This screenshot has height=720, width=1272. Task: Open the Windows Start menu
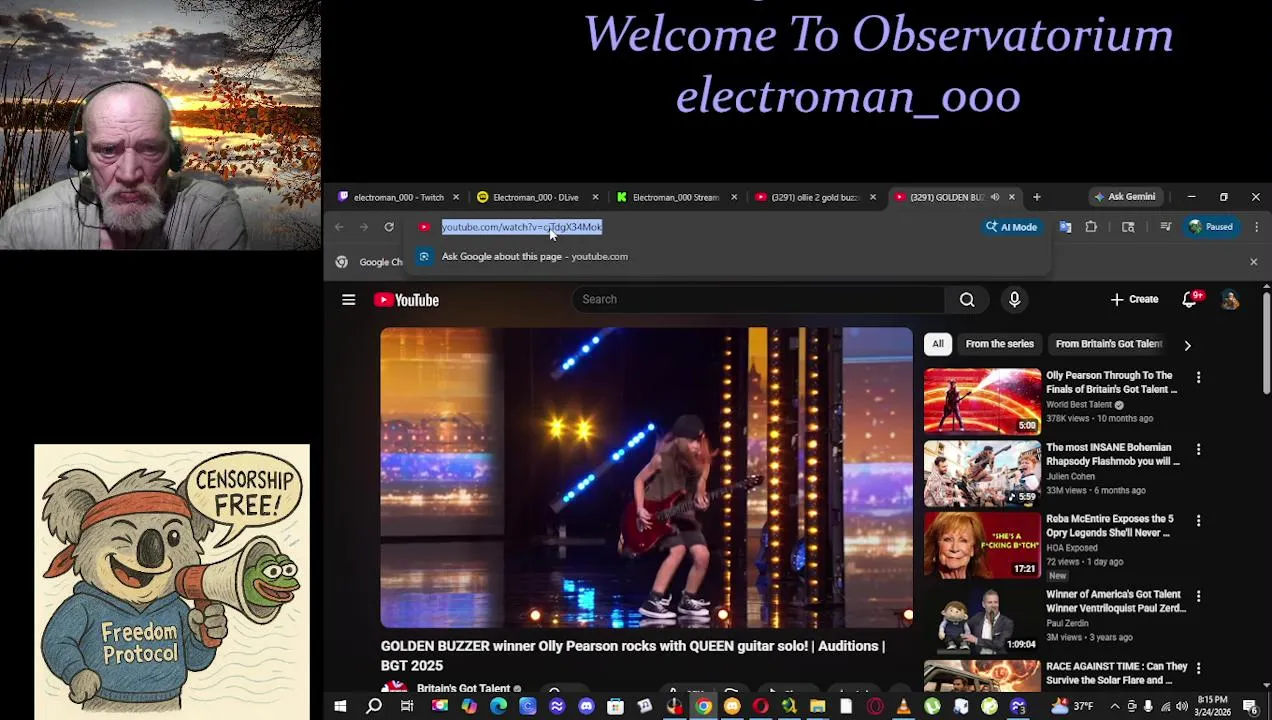[340, 706]
